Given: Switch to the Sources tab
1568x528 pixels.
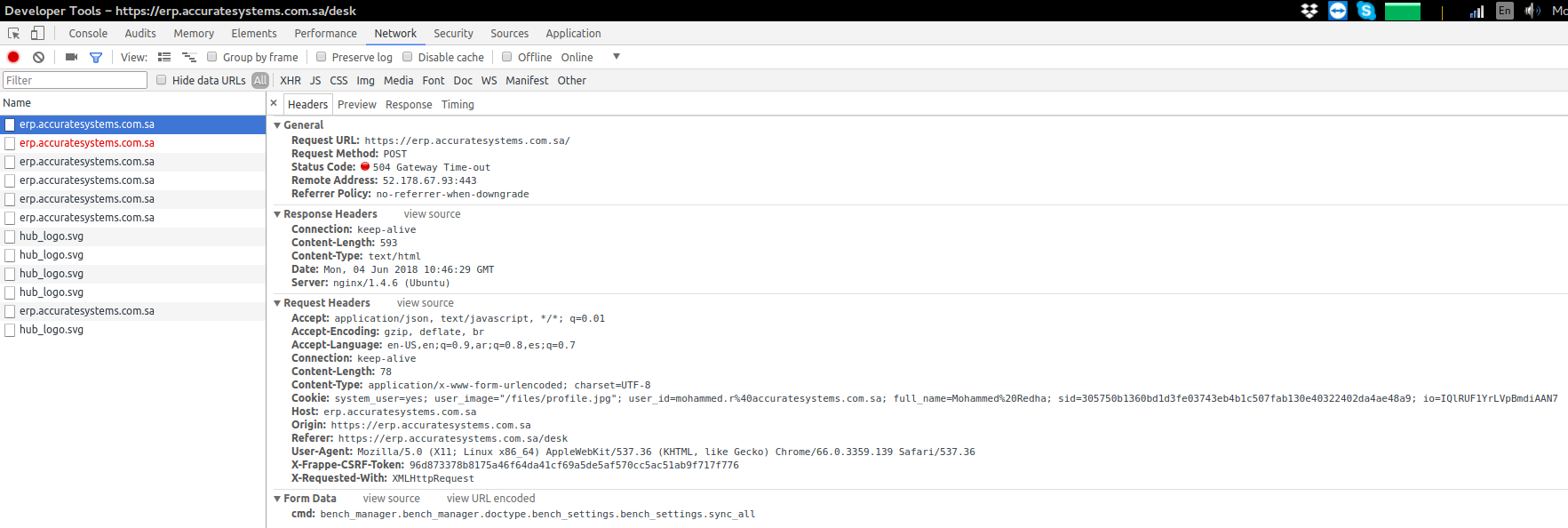Looking at the screenshot, I should click(510, 33).
